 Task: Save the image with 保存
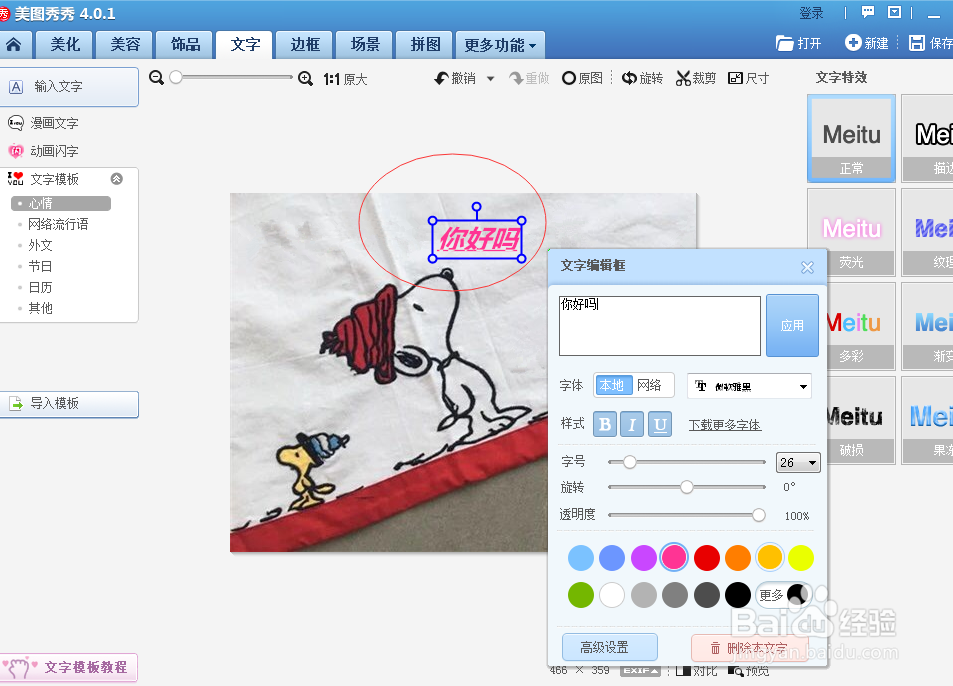[x=931, y=43]
